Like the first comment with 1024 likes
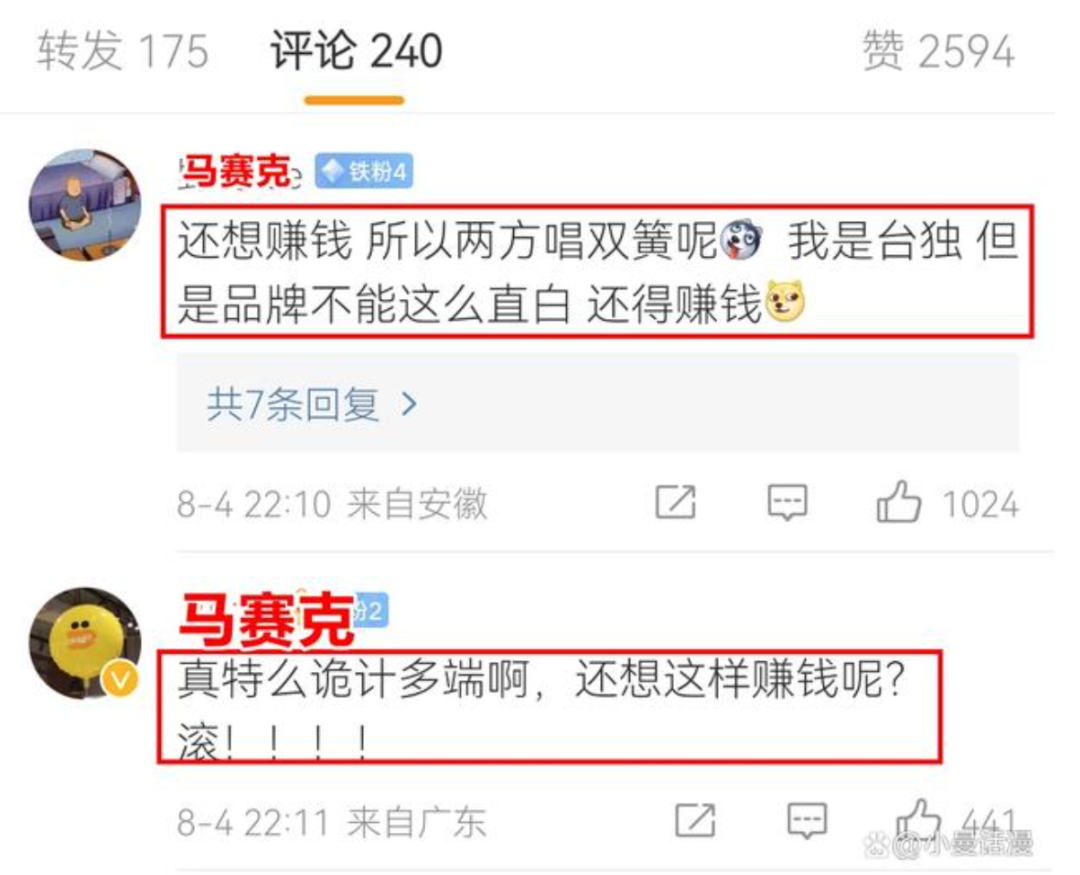Image resolution: width=1080 pixels, height=875 pixels. (x=898, y=502)
